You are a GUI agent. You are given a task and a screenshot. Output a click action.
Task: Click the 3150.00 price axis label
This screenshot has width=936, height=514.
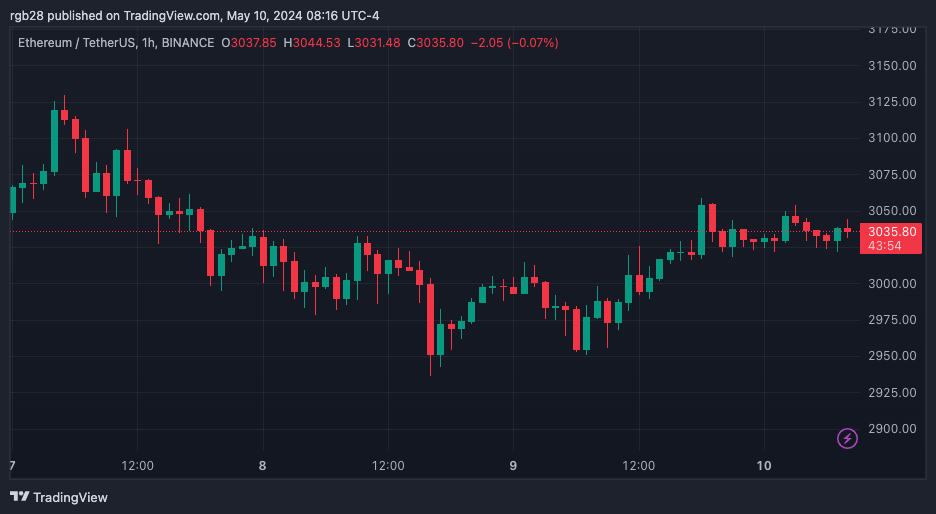pos(892,66)
